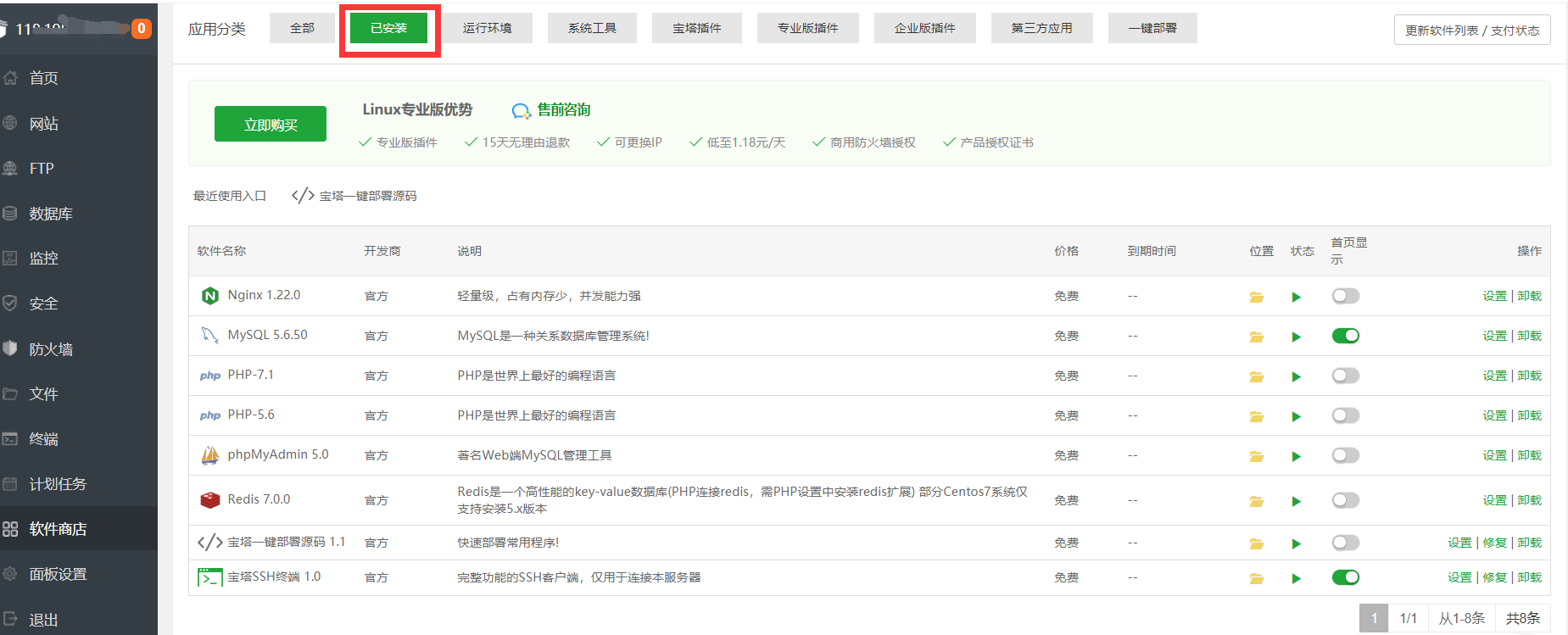
Task: Select the 已安装 category tab
Action: (388, 28)
